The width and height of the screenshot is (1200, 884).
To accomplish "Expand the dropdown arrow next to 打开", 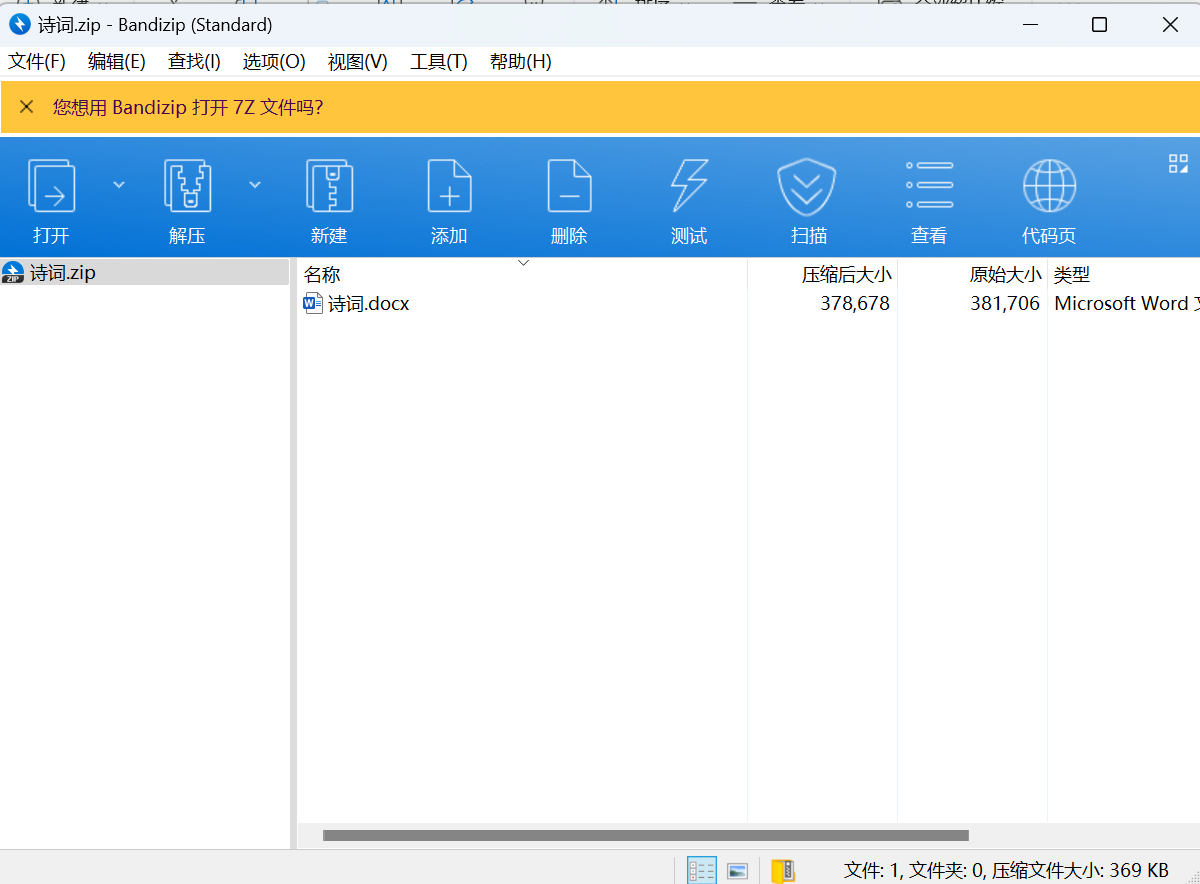I will (x=119, y=184).
